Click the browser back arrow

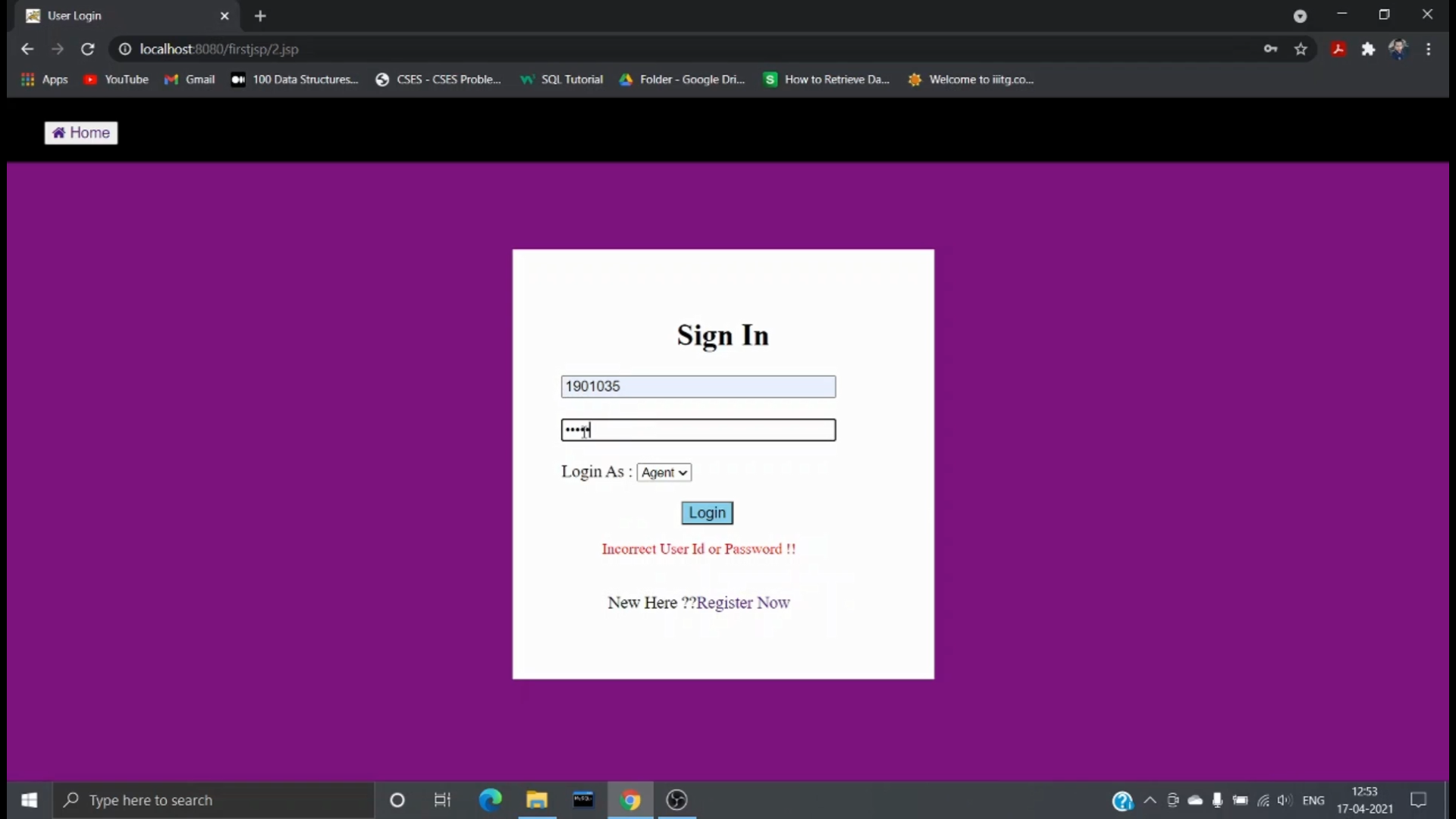coord(27,49)
